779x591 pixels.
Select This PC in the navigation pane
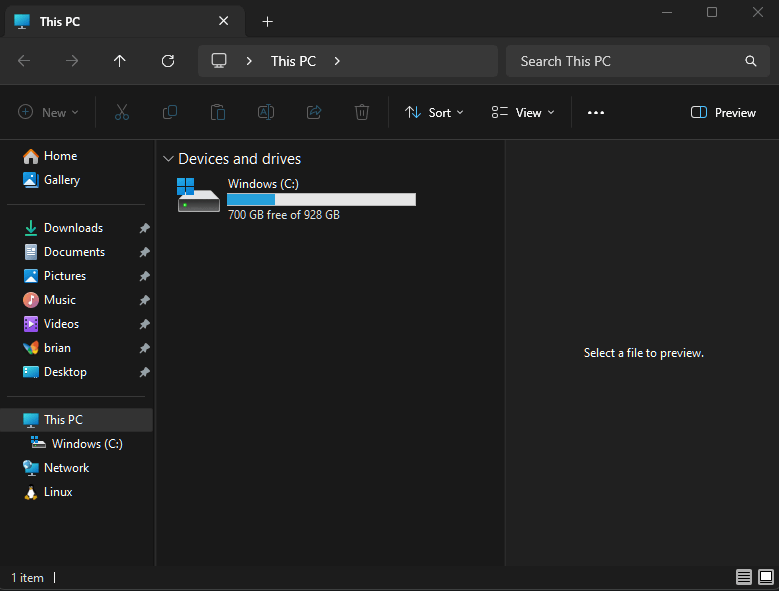tap(77, 420)
